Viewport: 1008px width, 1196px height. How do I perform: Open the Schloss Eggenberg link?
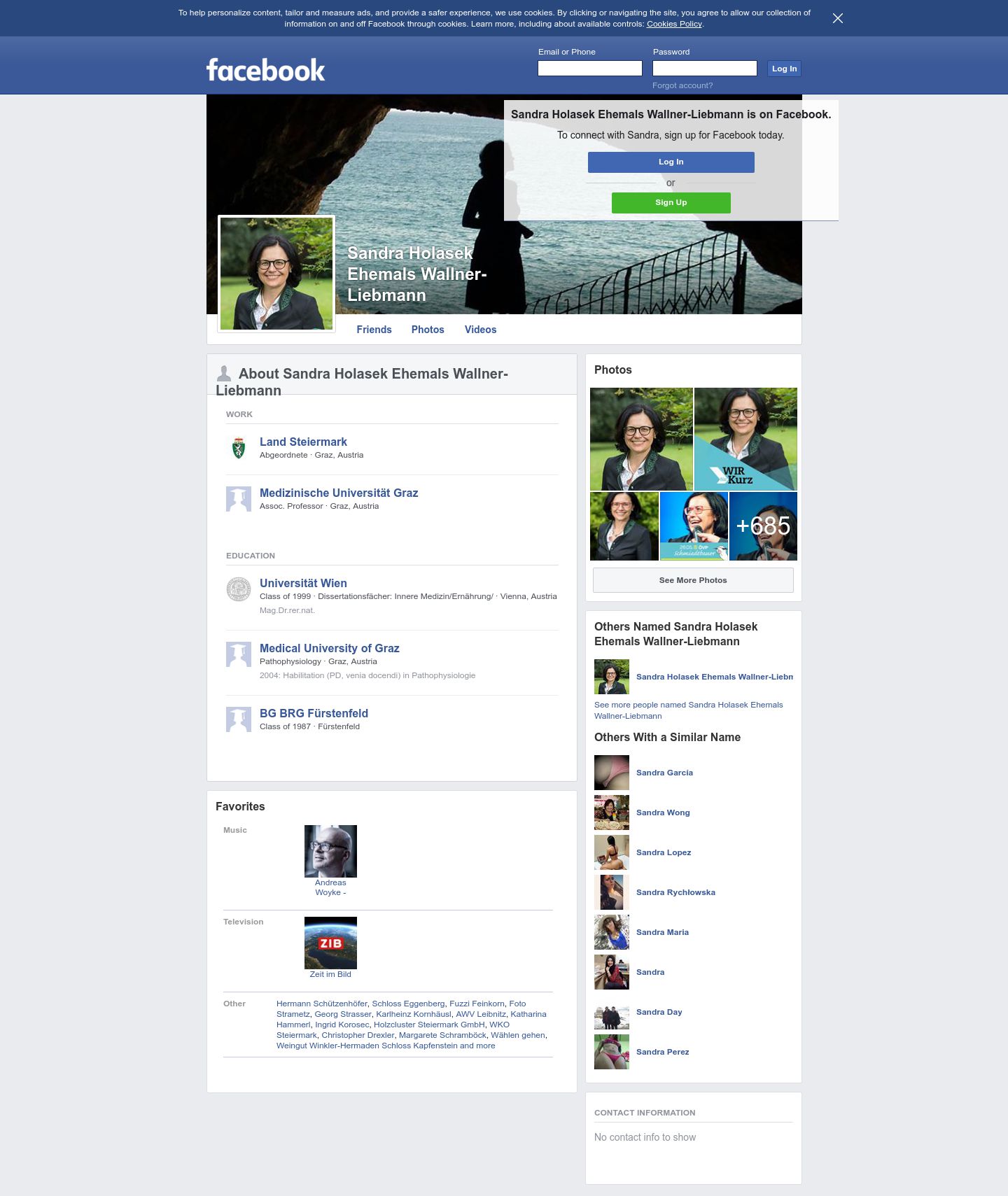point(408,1004)
